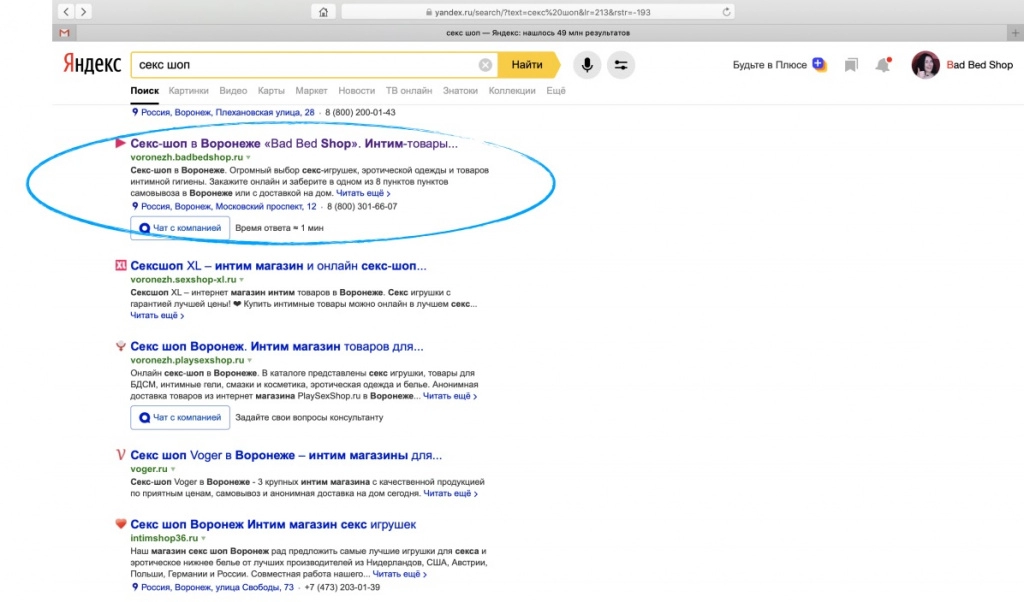1024x602 pixels.
Task: Open the Сексшоп XL result title
Action: click(x=278, y=265)
